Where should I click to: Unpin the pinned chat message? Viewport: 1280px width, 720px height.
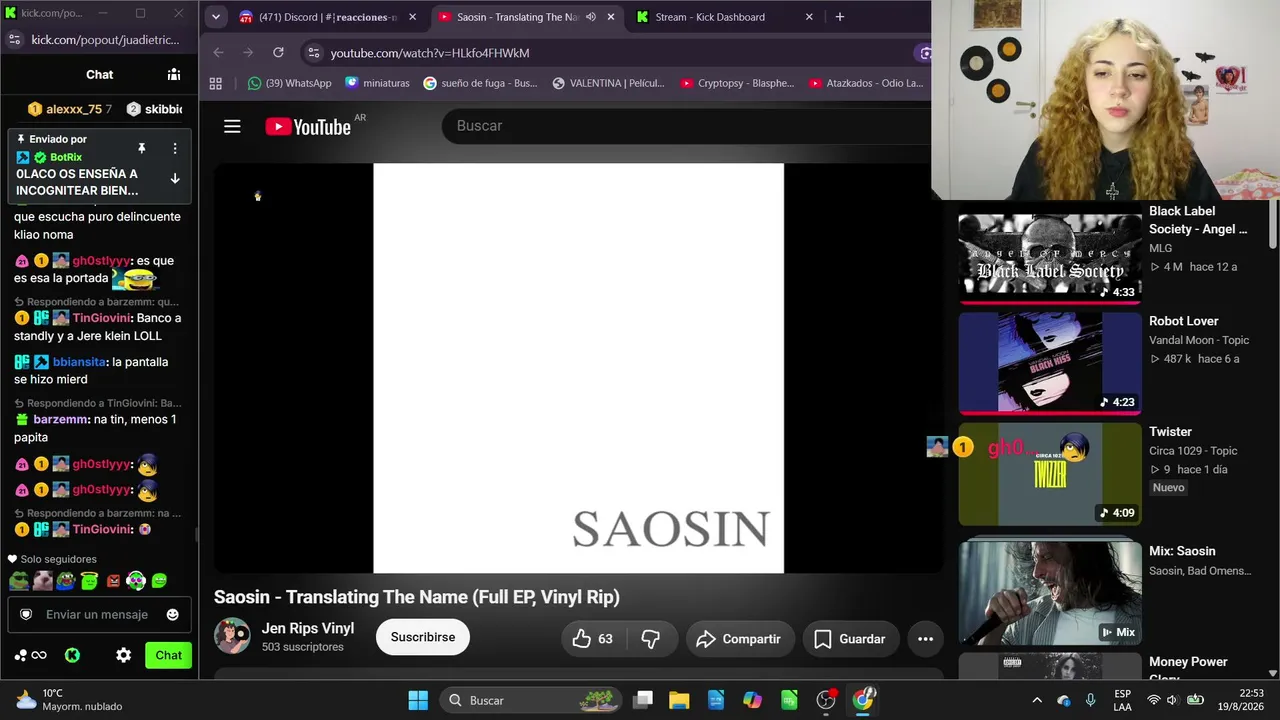tap(142, 148)
